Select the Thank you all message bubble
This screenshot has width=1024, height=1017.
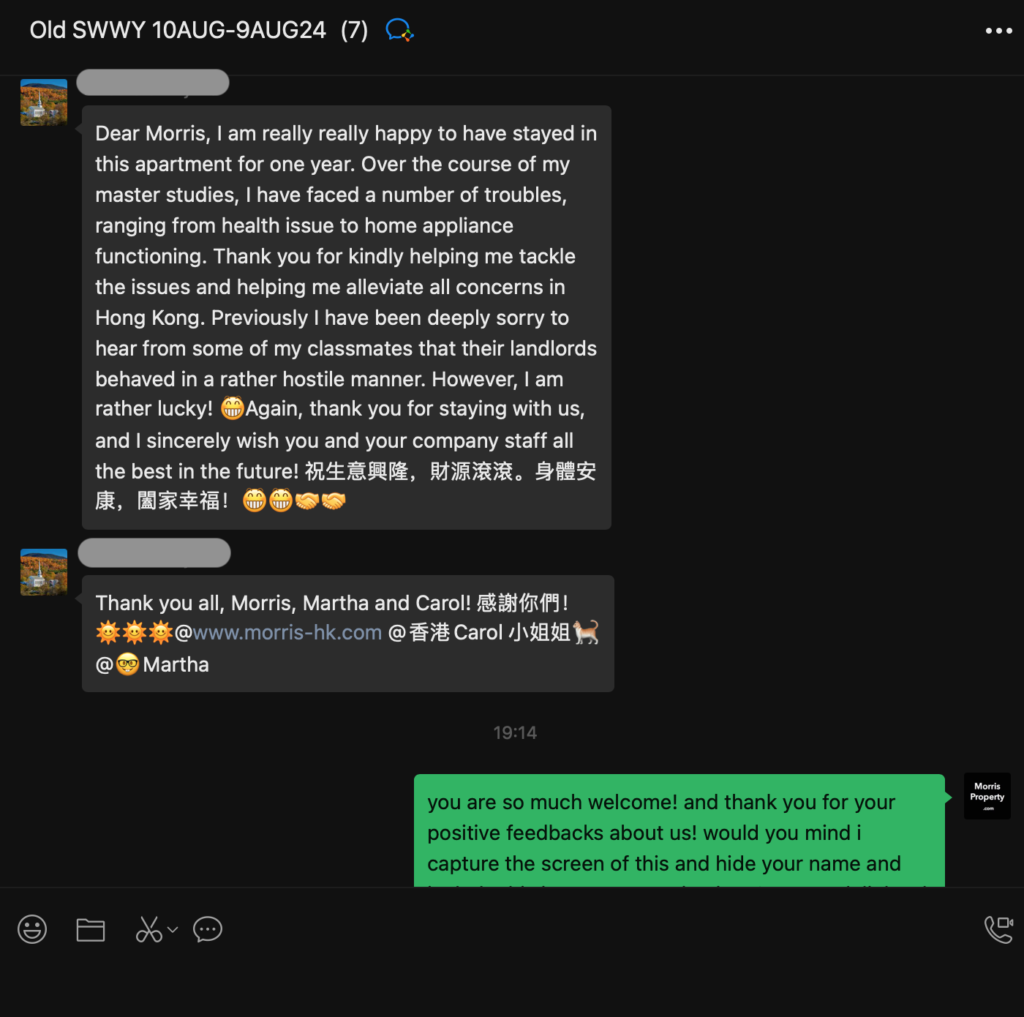coord(347,633)
